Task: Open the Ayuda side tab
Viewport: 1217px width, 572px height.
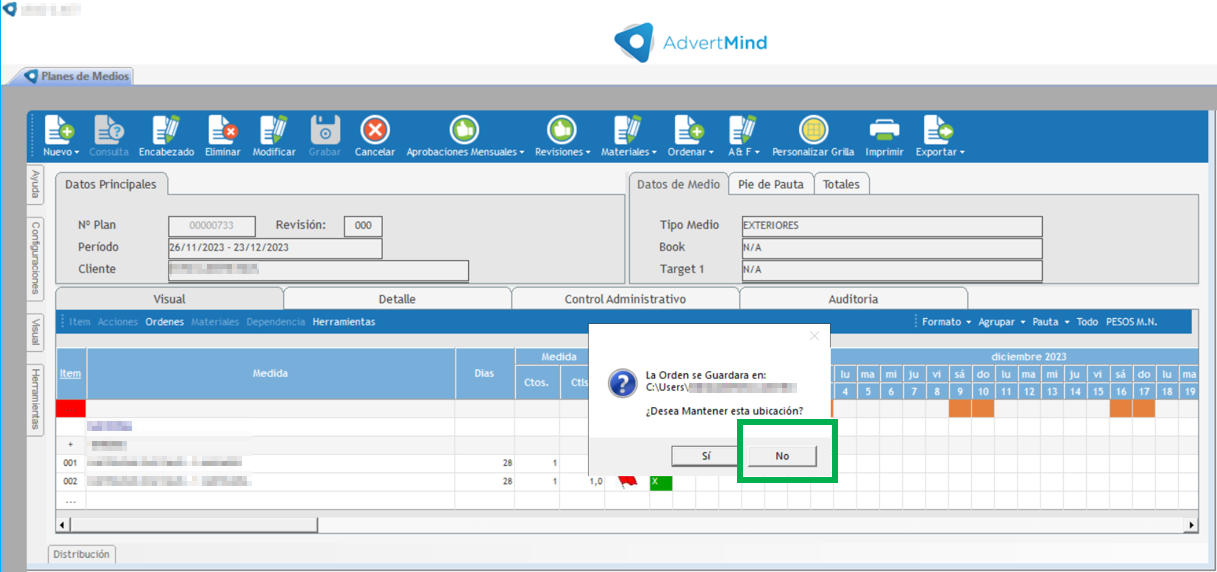Action: tap(35, 185)
